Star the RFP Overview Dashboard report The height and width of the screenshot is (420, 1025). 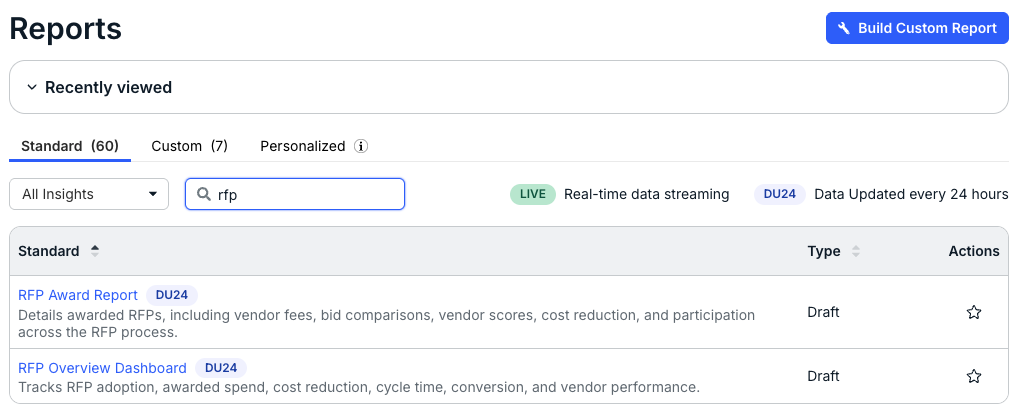973,376
